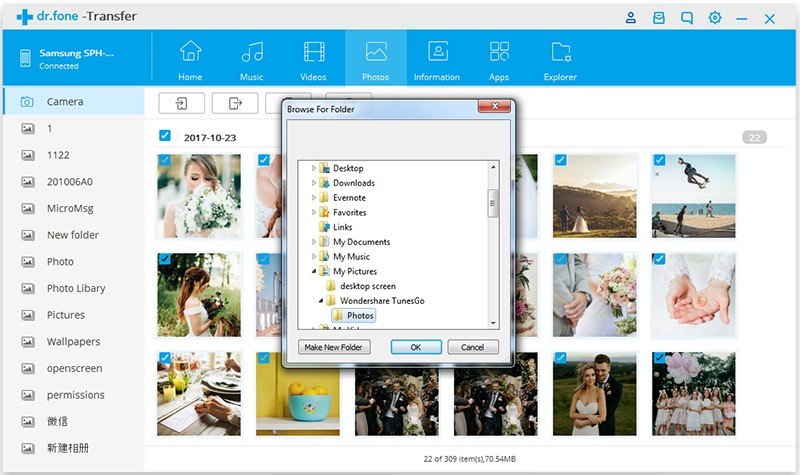
Task: Open the Information tab
Action: 437,58
